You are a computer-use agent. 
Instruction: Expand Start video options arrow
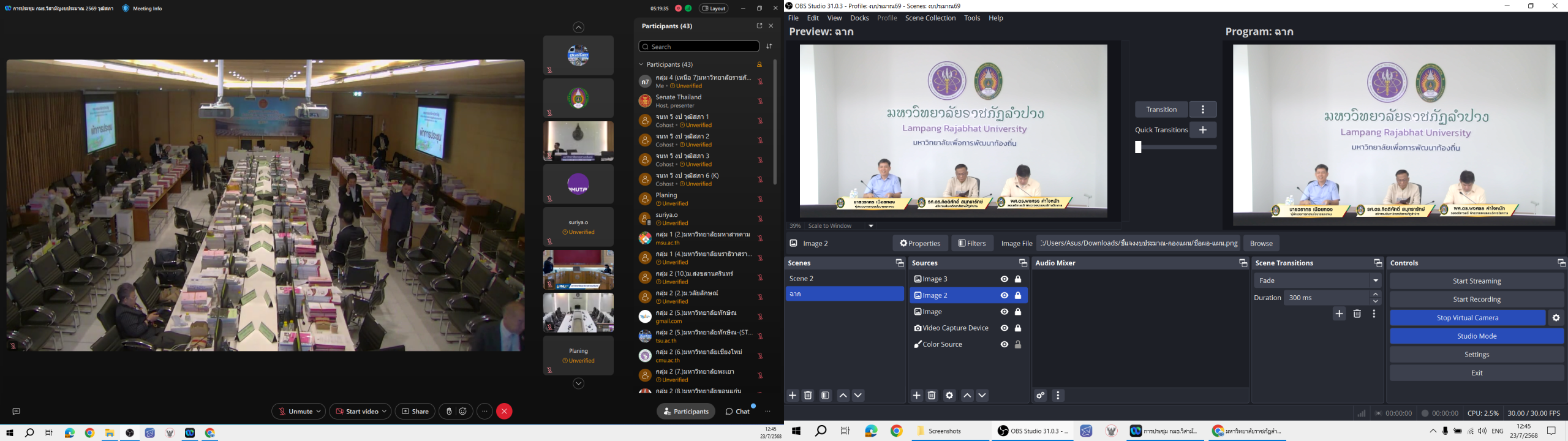pyautogui.click(x=384, y=412)
